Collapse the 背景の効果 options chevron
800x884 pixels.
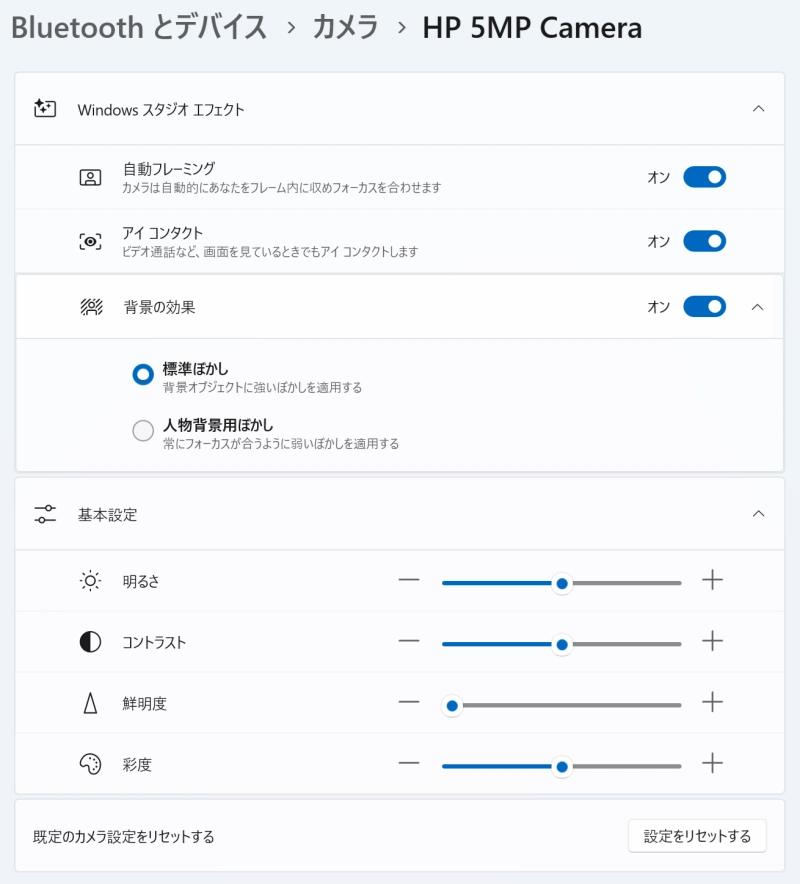pyautogui.click(x=758, y=307)
